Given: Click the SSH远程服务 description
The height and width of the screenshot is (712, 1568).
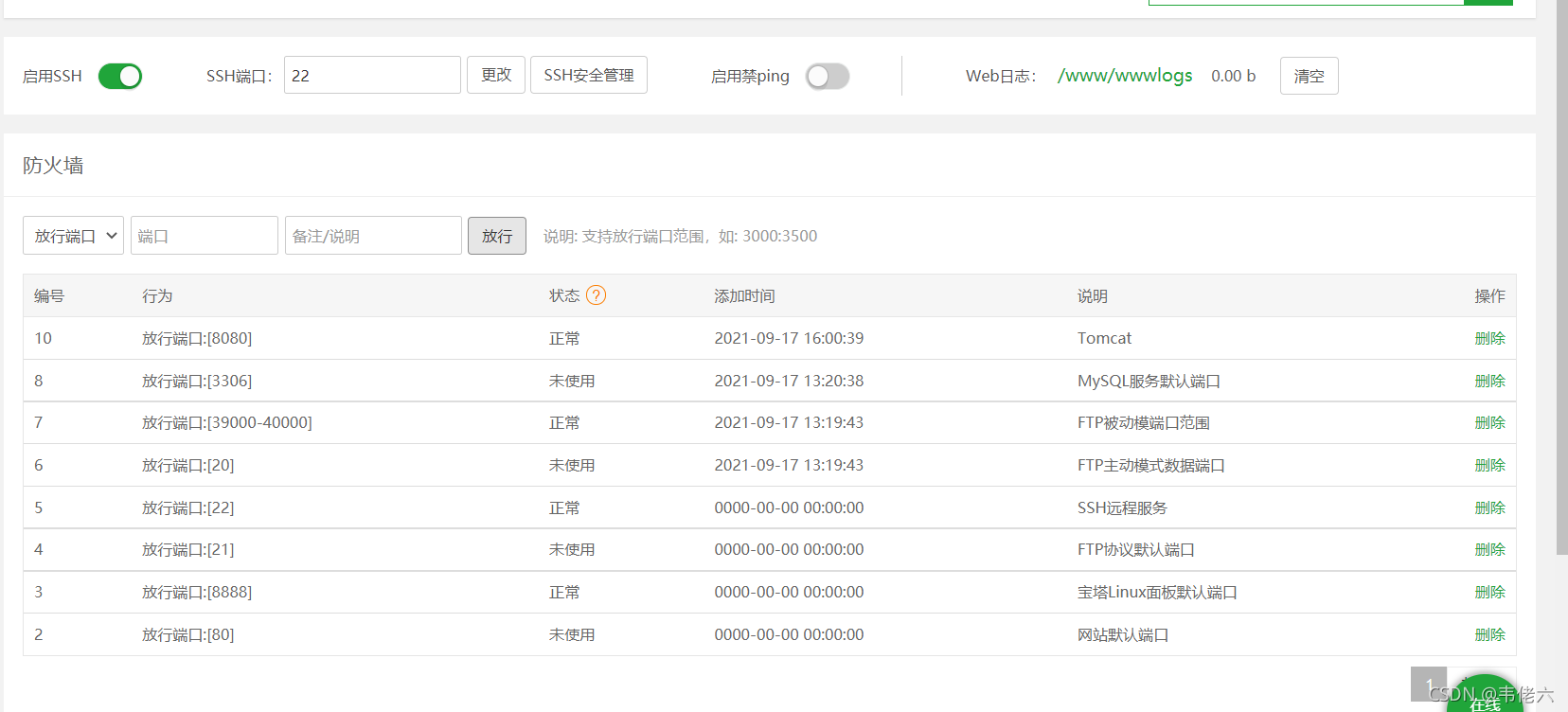Looking at the screenshot, I should click(x=1122, y=507).
